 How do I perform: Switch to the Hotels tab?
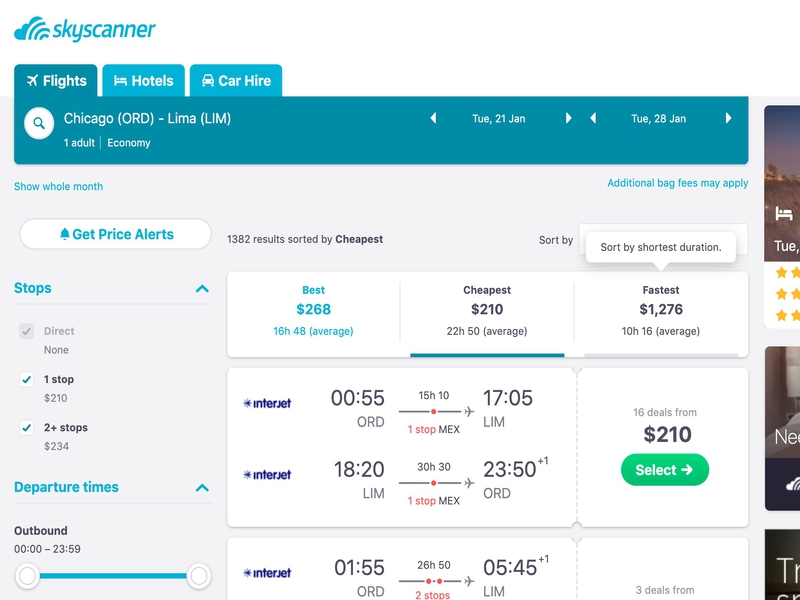point(143,81)
